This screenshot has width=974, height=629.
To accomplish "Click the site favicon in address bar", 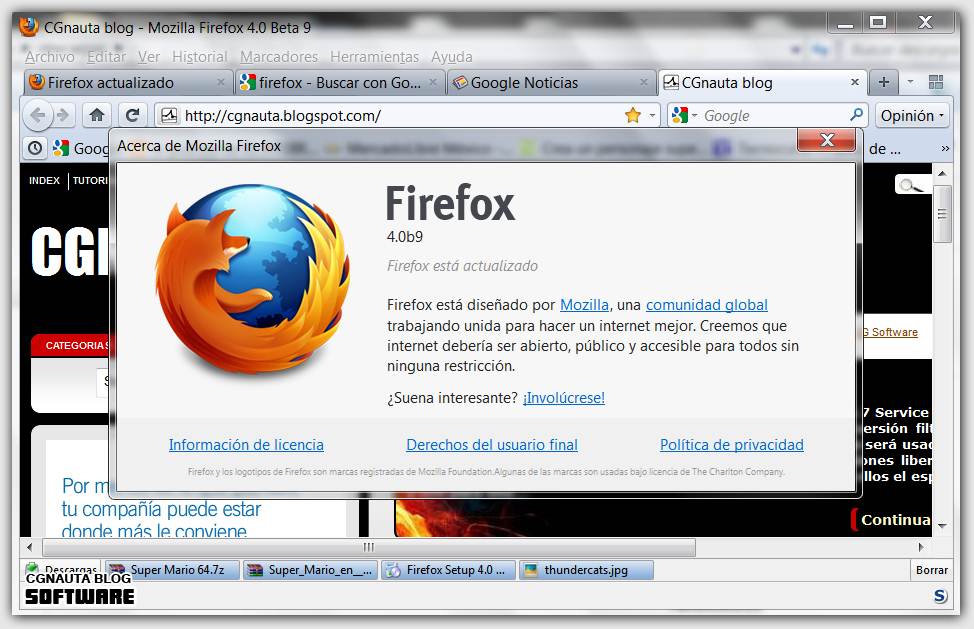I will click(169, 115).
